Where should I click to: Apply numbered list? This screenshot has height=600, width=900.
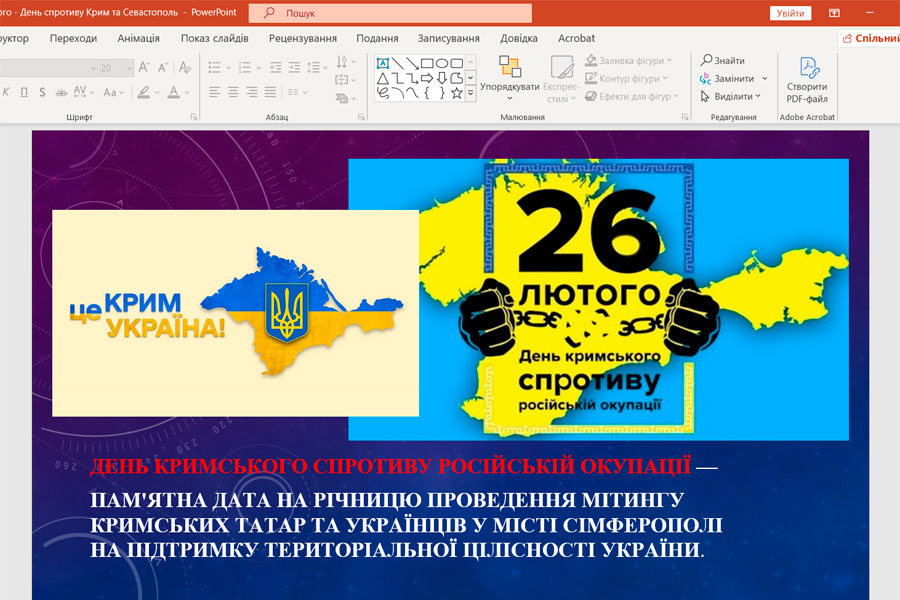coord(245,68)
